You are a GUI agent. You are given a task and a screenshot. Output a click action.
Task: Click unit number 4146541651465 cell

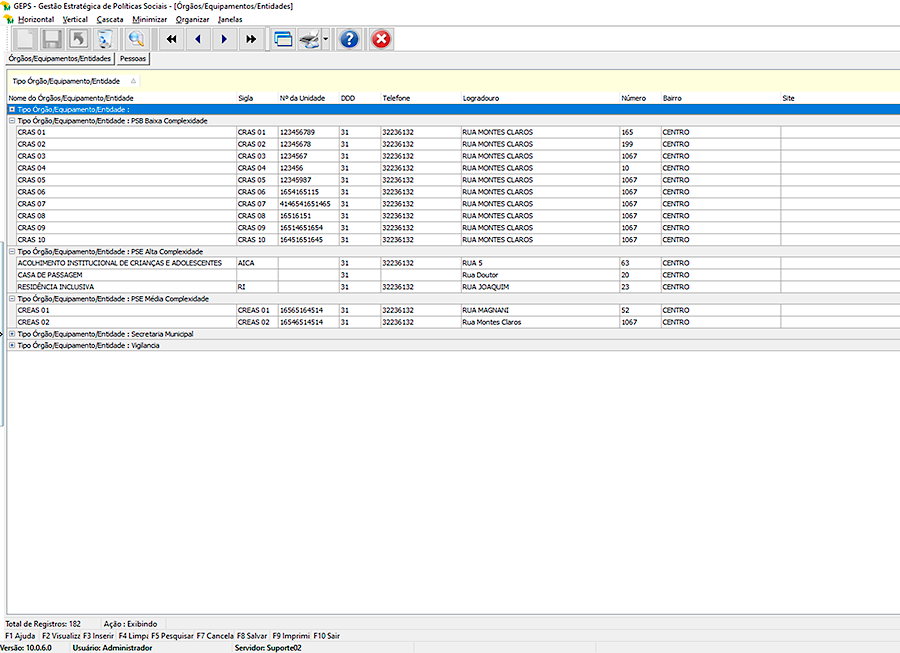[308, 204]
